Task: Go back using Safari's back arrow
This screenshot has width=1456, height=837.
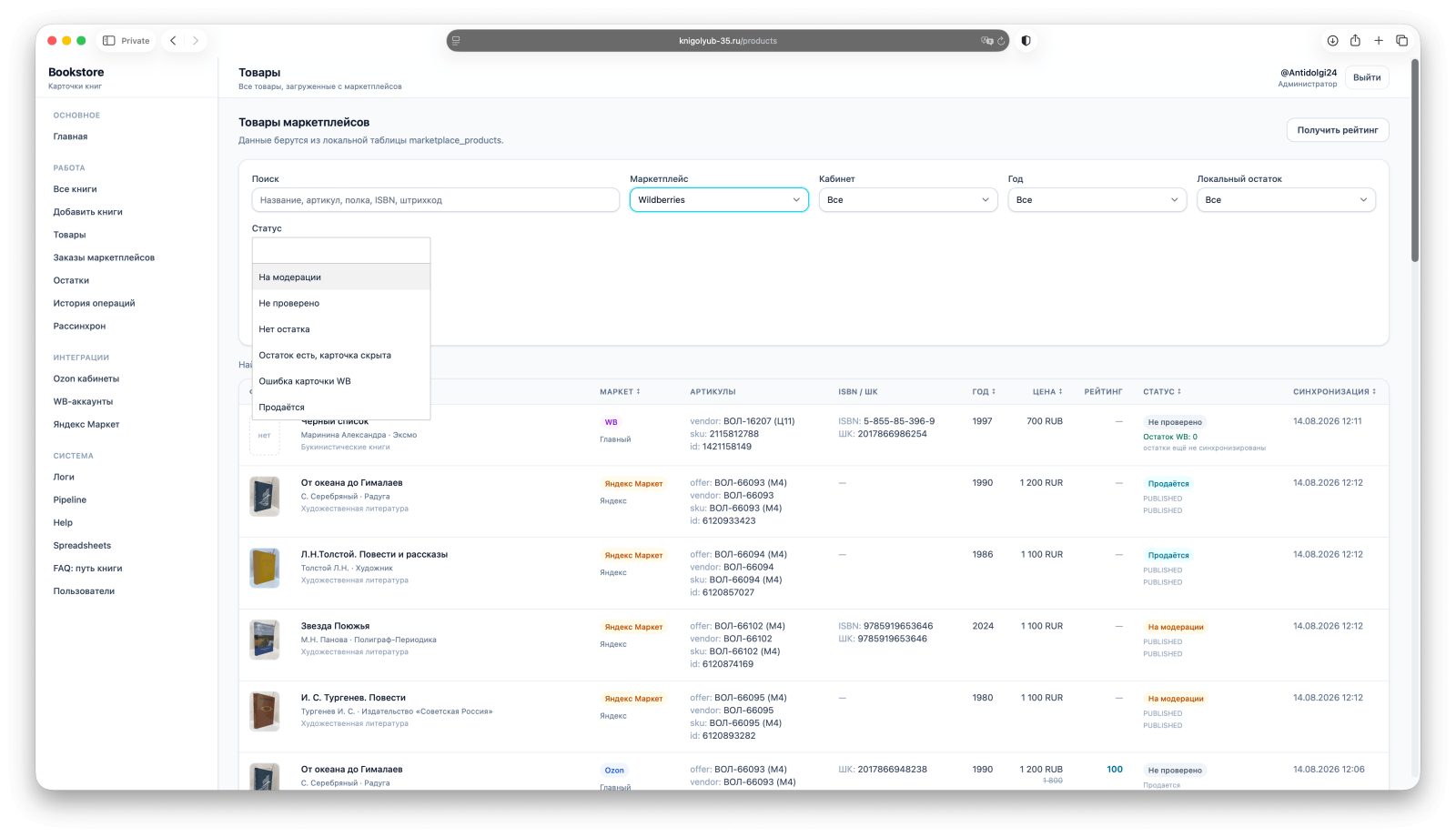Action: pos(173,41)
